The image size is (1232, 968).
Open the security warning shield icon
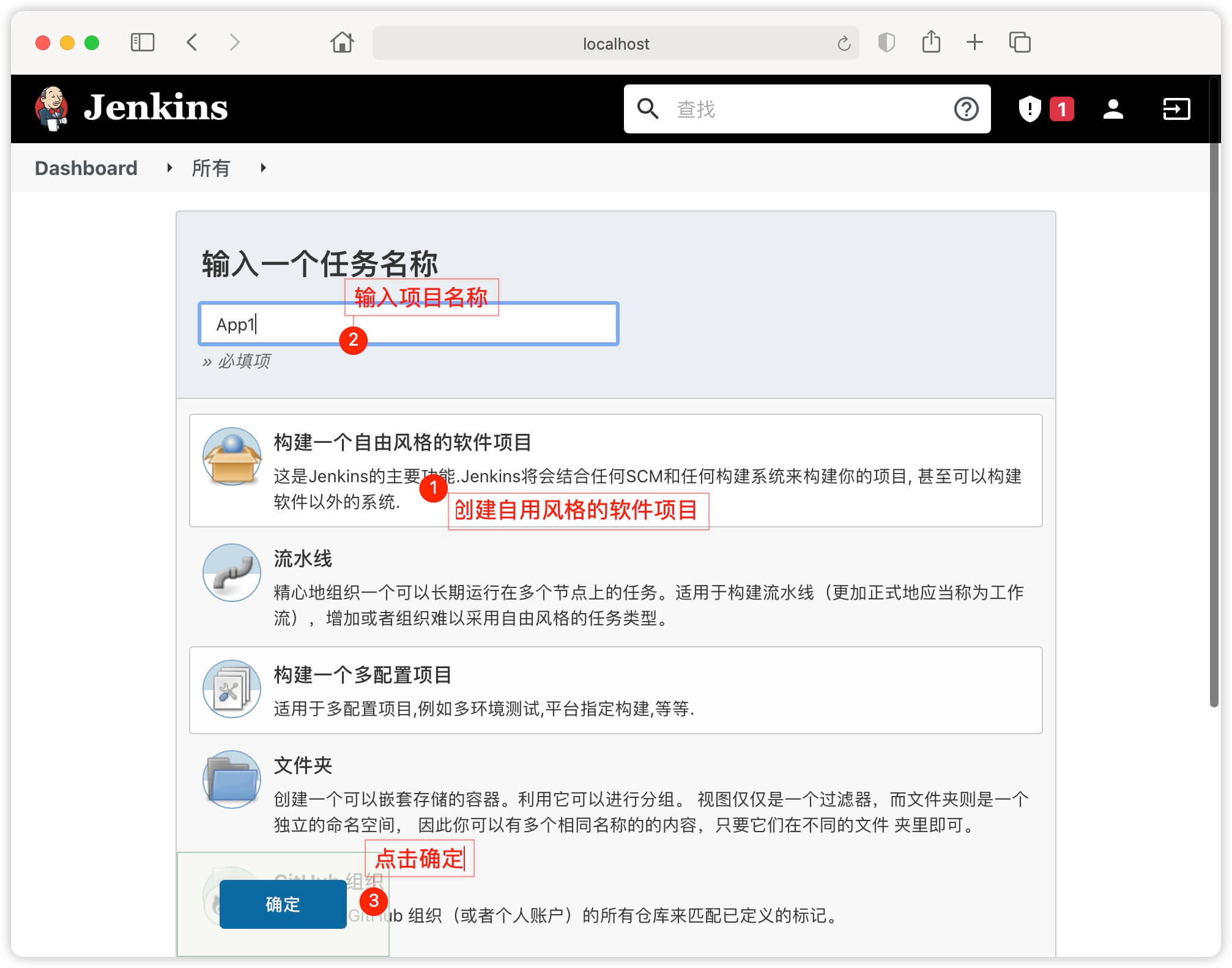1030,109
